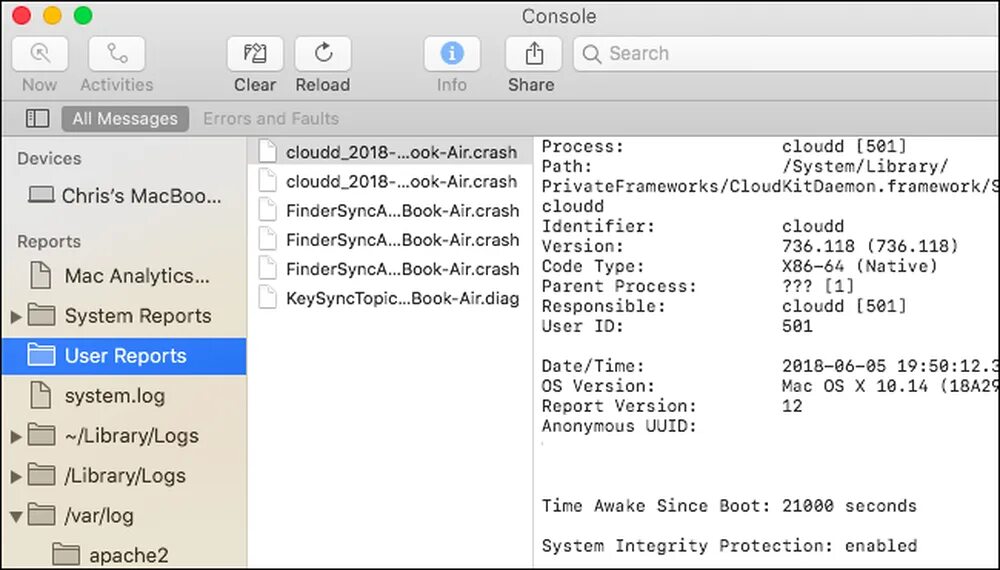Viewport: 1000px width, 570px height.
Task: Collapse the /var/log disclosure triangle
Action: point(16,516)
